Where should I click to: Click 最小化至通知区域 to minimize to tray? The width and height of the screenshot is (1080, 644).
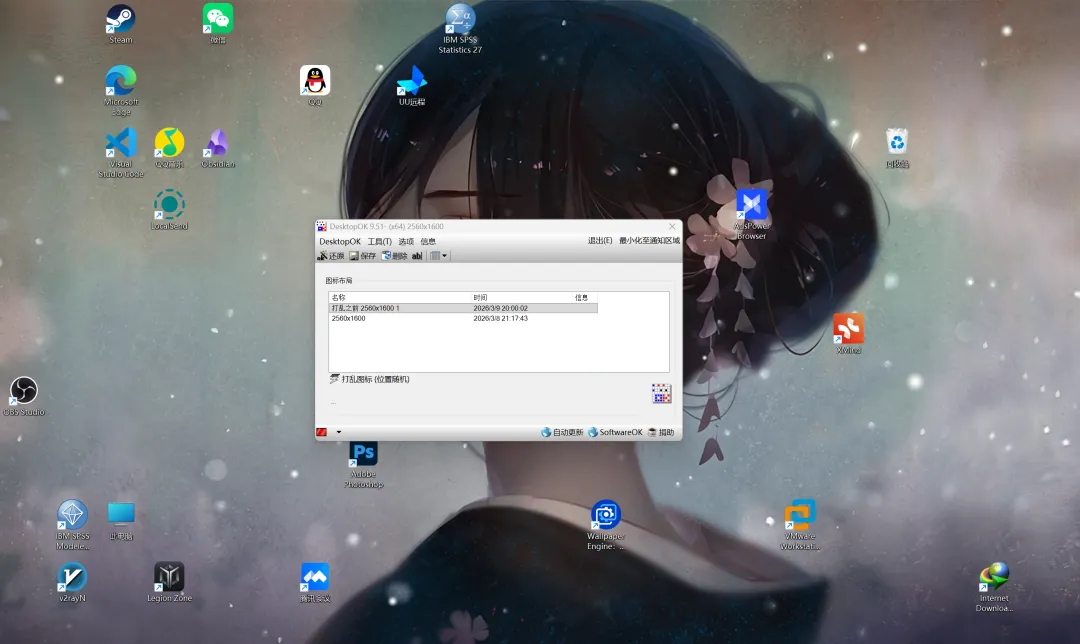(x=649, y=240)
